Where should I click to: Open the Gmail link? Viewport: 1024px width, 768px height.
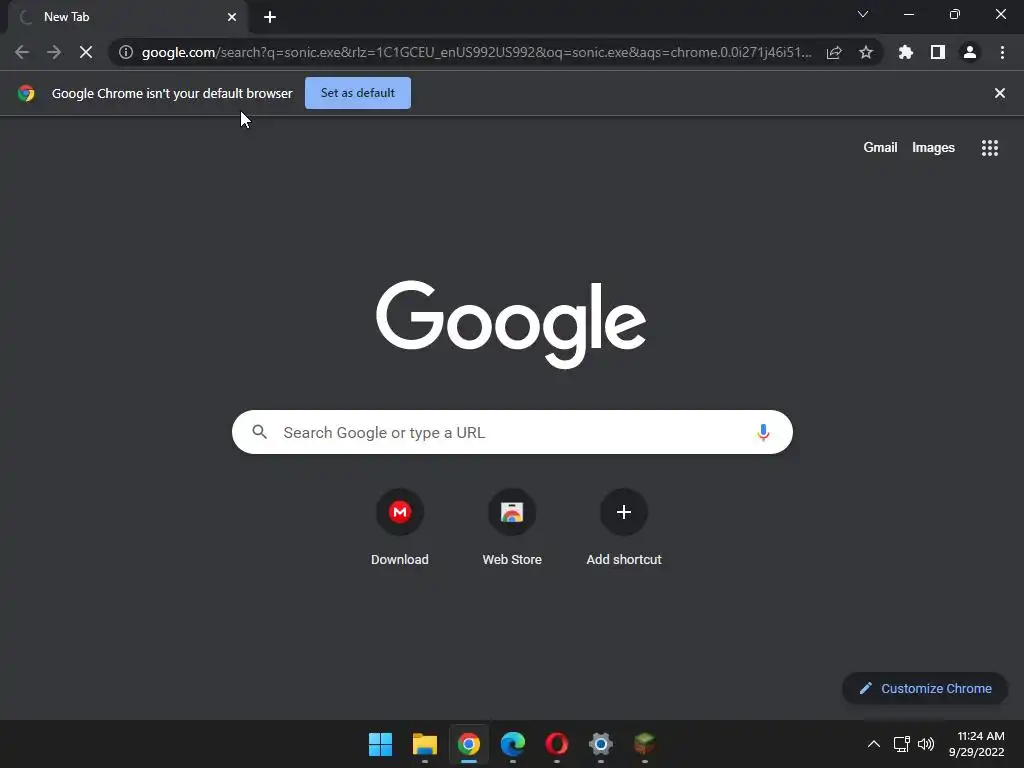click(880, 148)
